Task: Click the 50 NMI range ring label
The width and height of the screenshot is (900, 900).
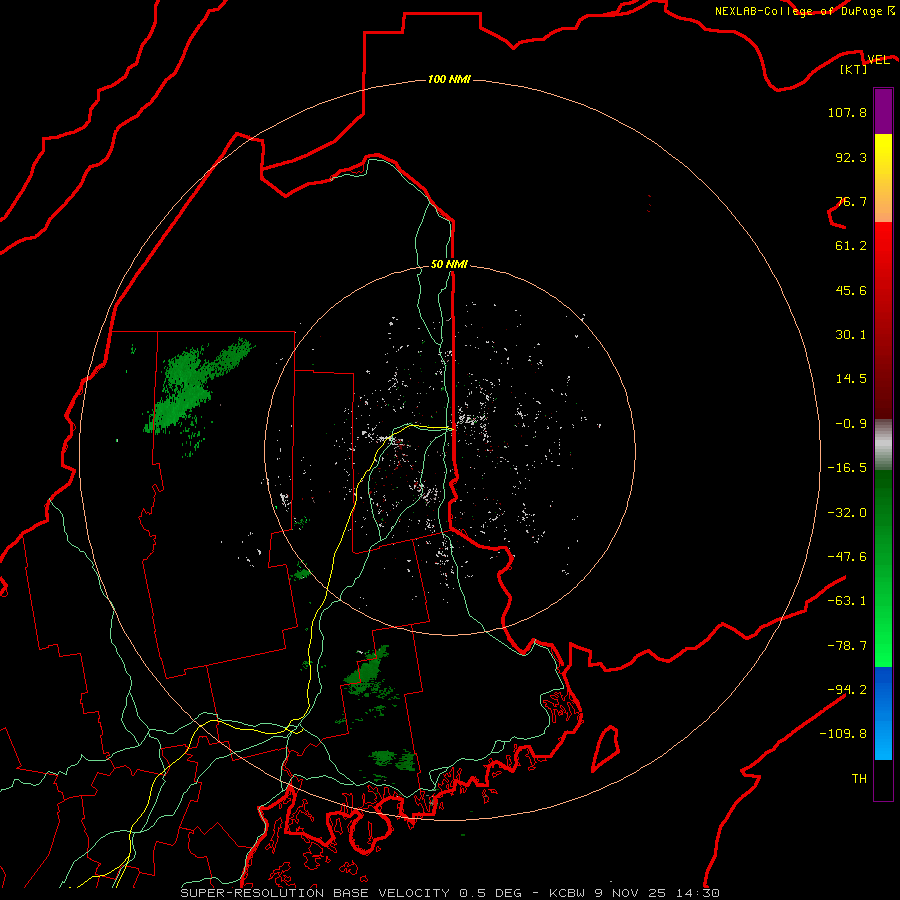Action: [449, 264]
